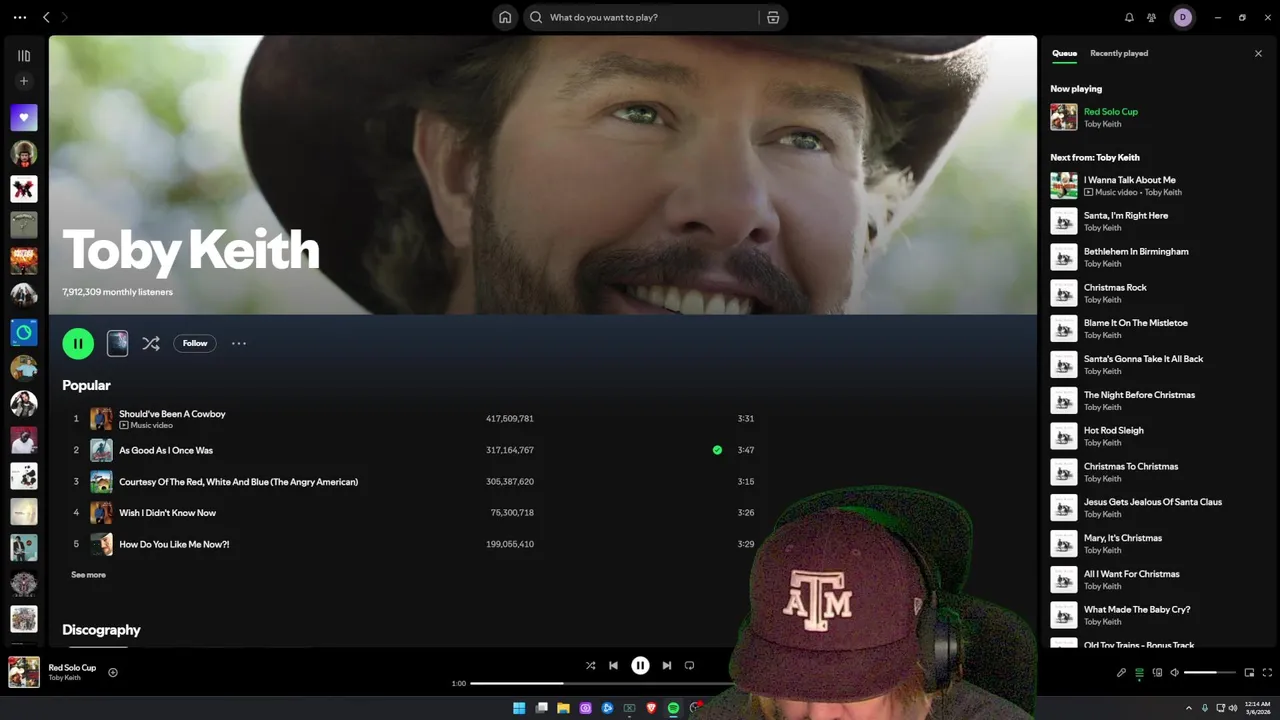This screenshot has height=720, width=1280.
Task: Open the Toby Keith preview thumbnail beside pause
Action: 118,343
